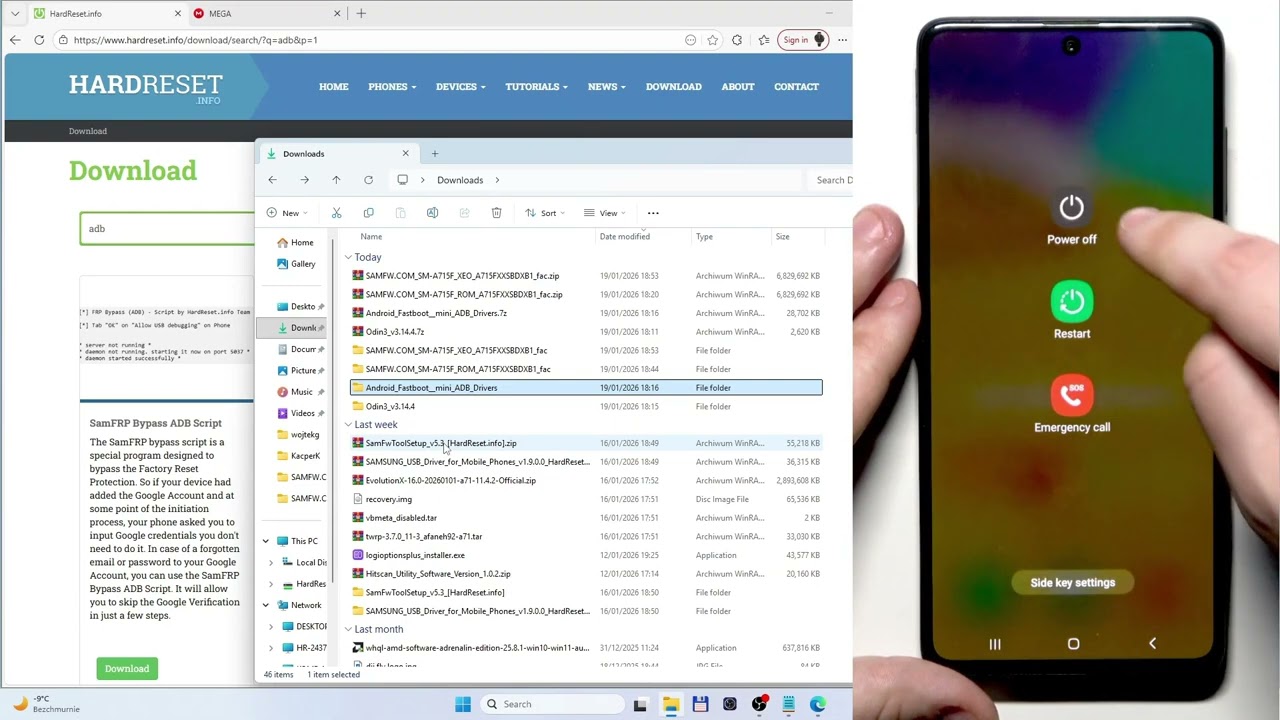Collapse the Network tree node
The height and width of the screenshot is (720, 1280).
pos(266,605)
